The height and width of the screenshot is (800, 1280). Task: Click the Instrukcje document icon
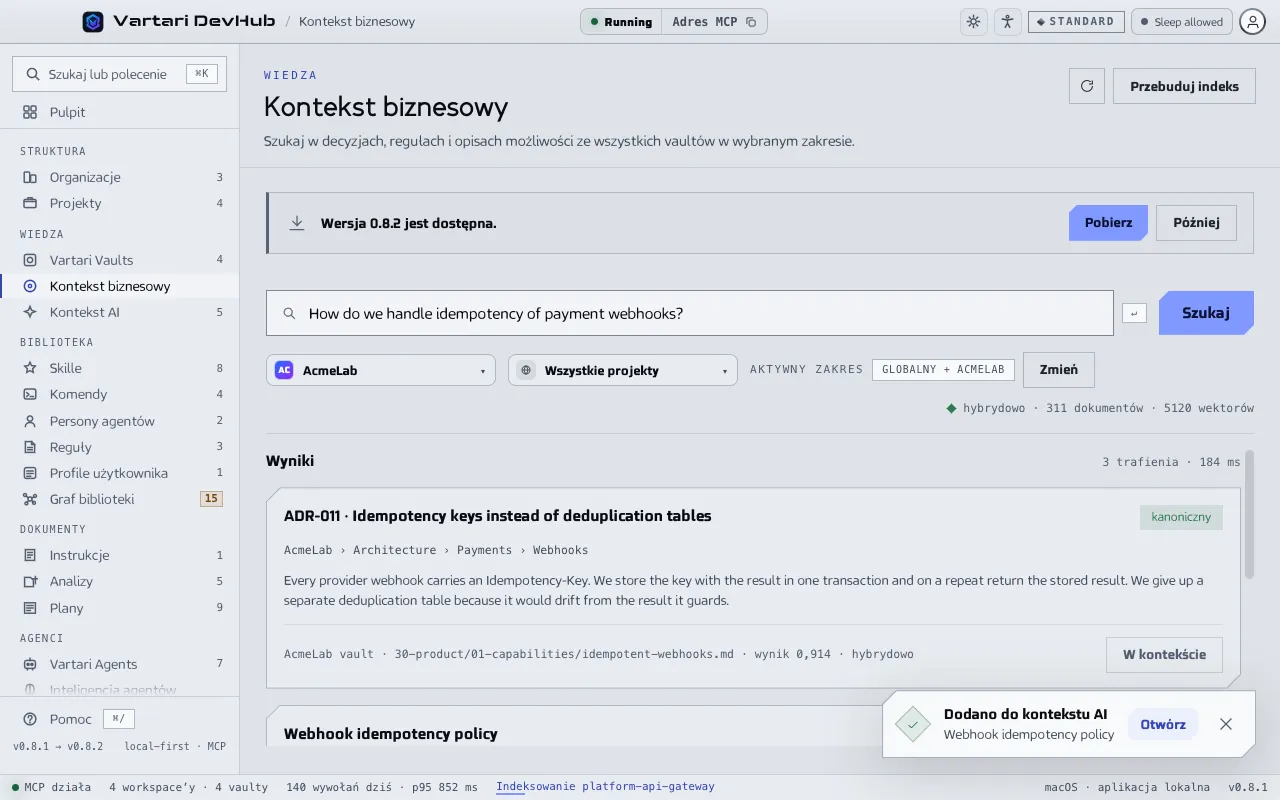tap(30, 555)
